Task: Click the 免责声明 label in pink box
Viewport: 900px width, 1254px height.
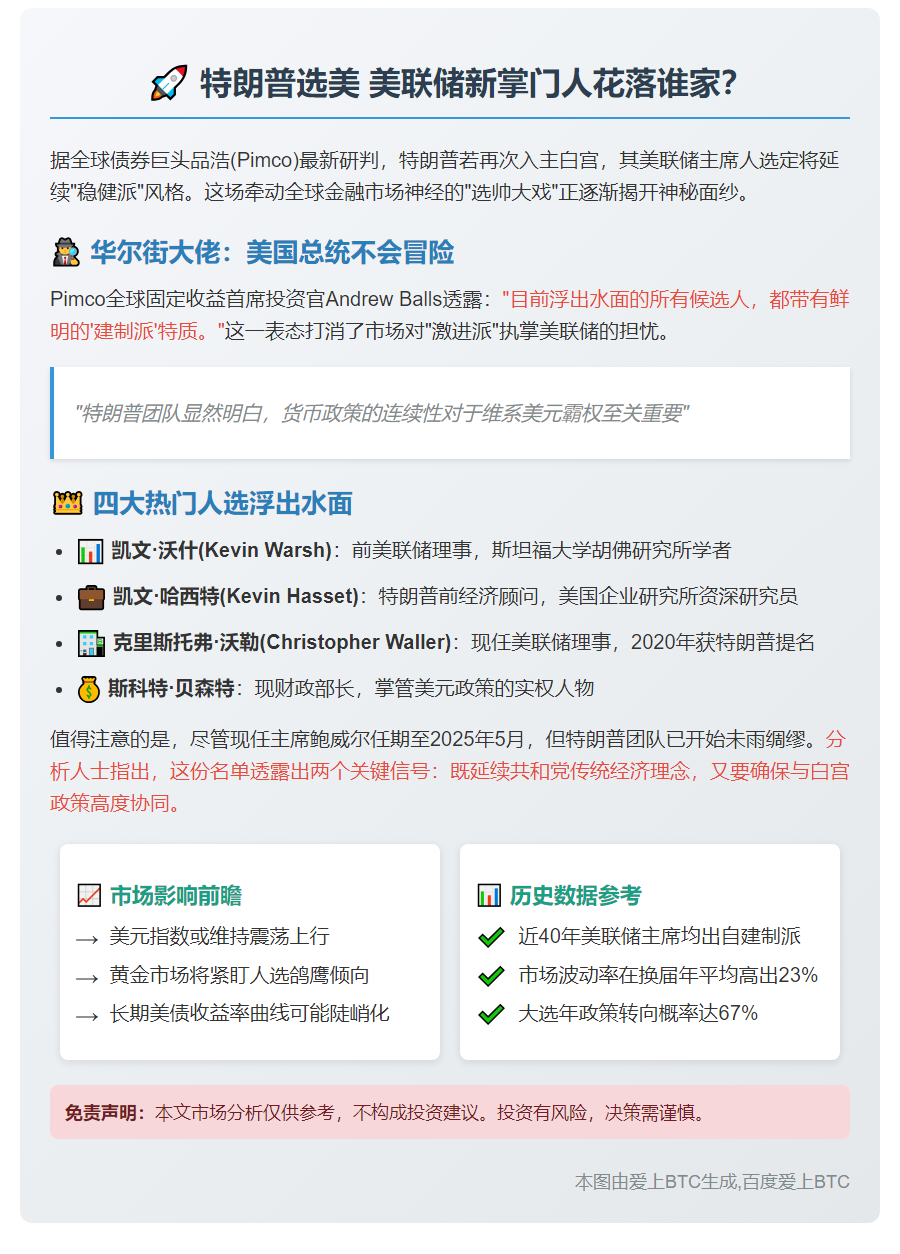Action: pyautogui.click(x=105, y=1113)
